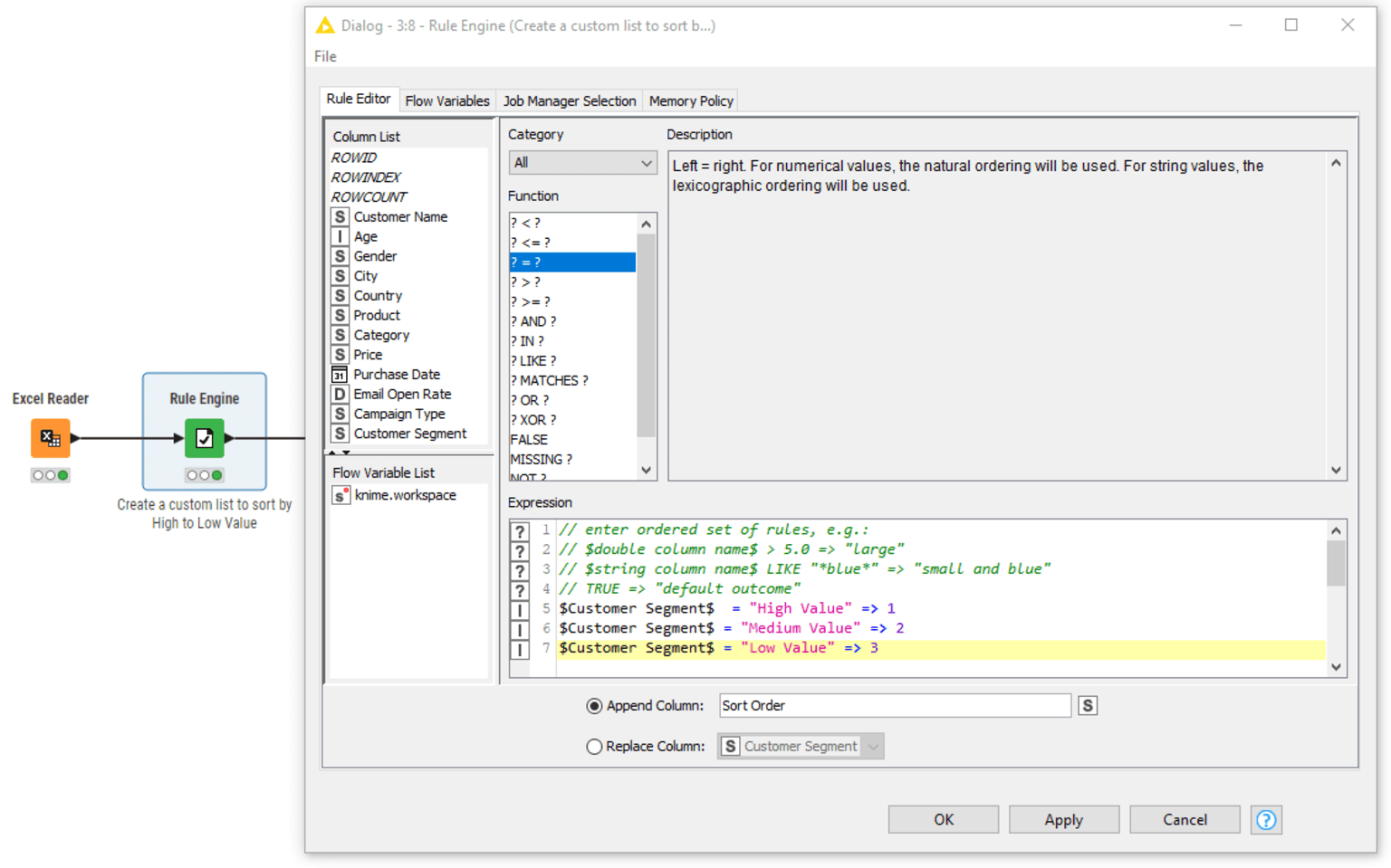Click the string type icon beside Campaign Type
Screen dimensions: 1391x868
(340, 415)
